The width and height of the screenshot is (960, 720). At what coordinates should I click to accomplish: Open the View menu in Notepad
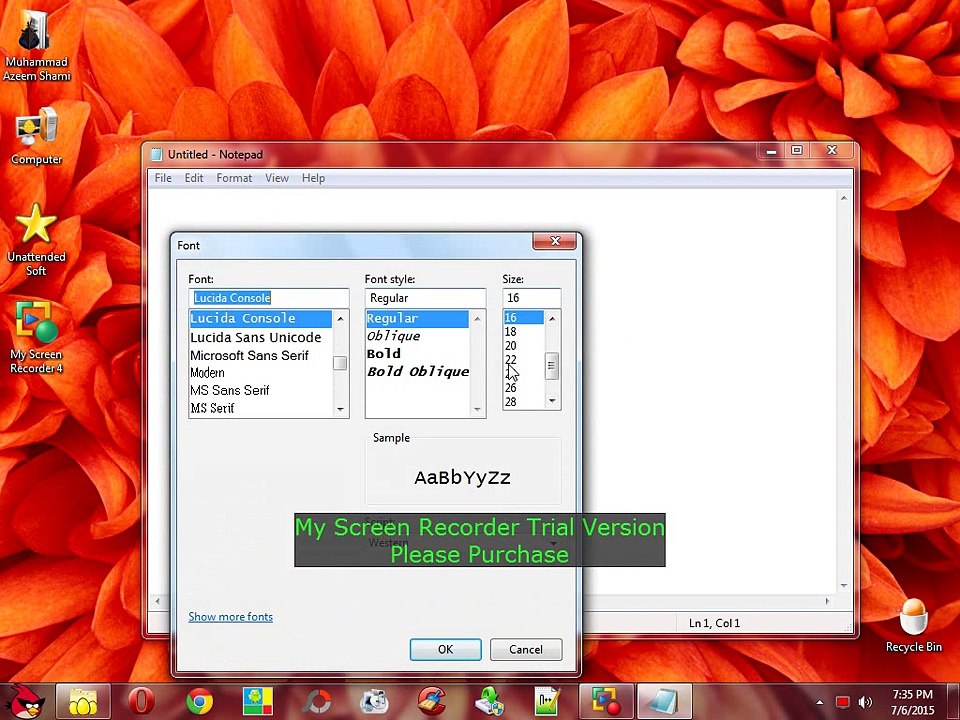pyautogui.click(x=277, y=178)
